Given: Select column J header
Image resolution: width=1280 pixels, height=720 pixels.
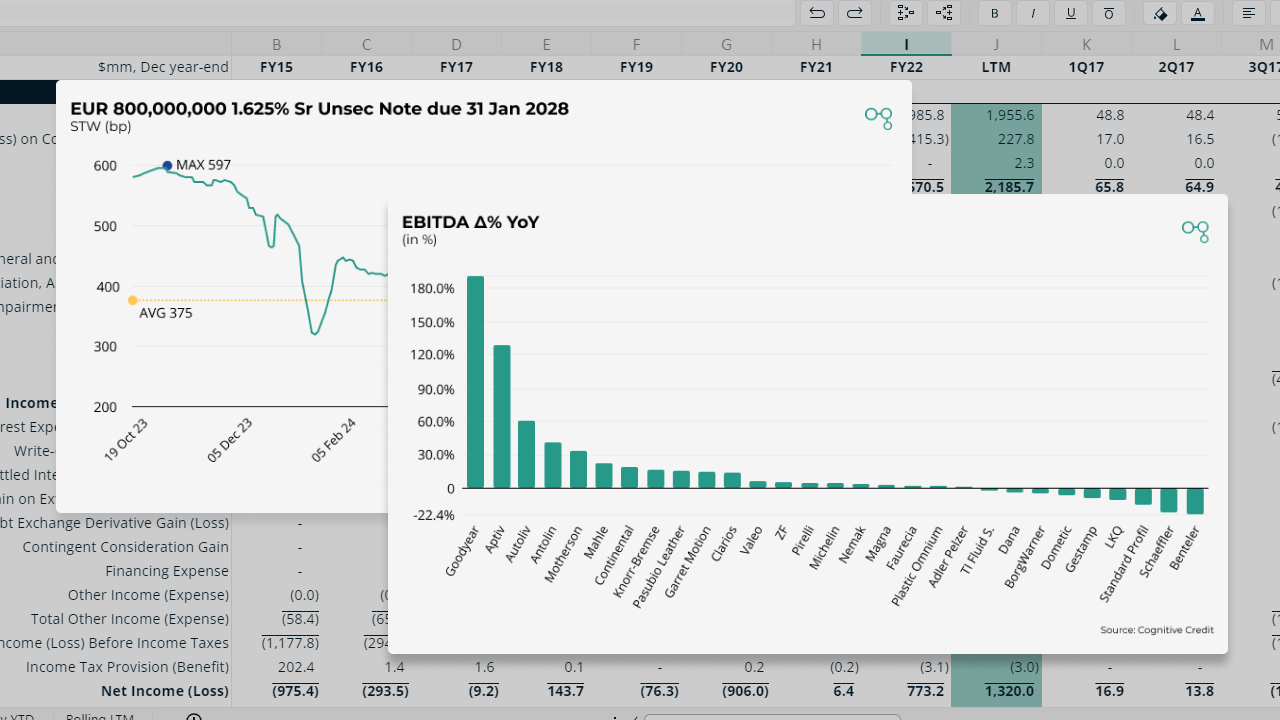Looking at the screenshot, I should [x=996, y=44].
